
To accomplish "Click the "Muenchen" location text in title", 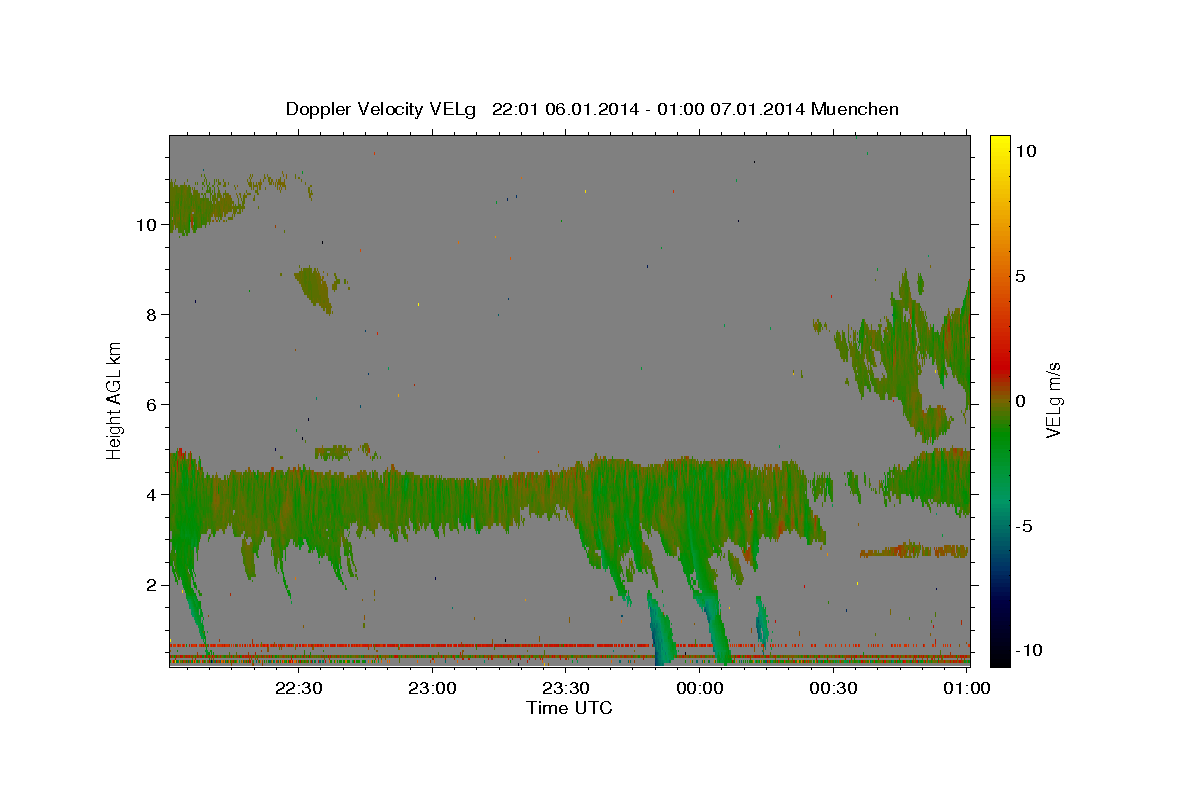I will [855, 109].
